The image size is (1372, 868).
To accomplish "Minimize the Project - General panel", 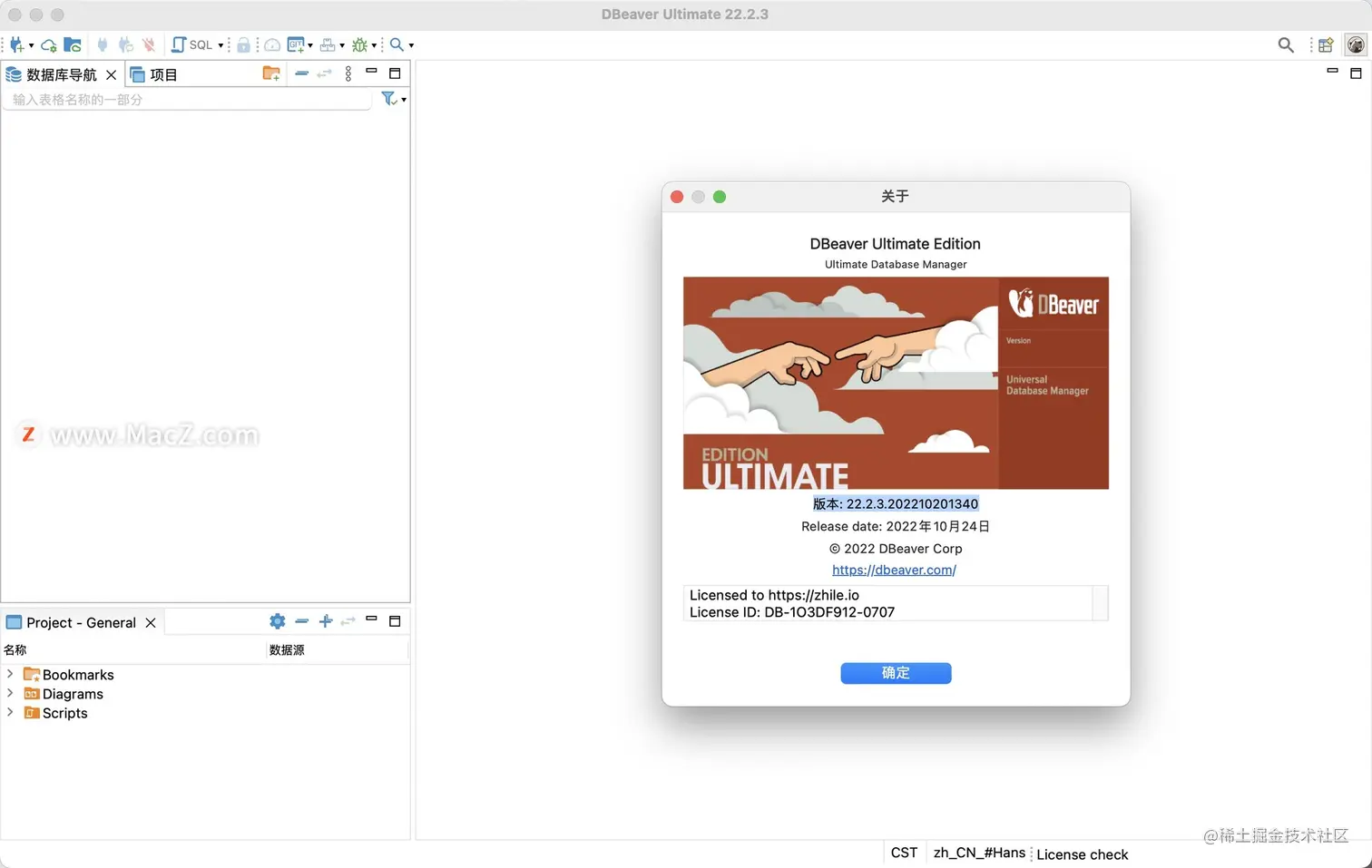I will 371,619.
